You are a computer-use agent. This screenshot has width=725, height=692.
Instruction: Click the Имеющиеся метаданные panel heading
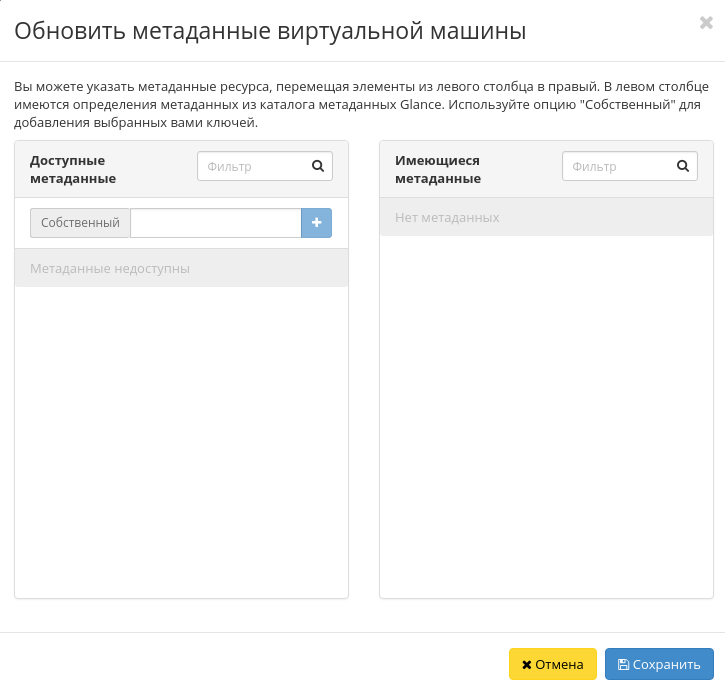click(x=438, y=169)
